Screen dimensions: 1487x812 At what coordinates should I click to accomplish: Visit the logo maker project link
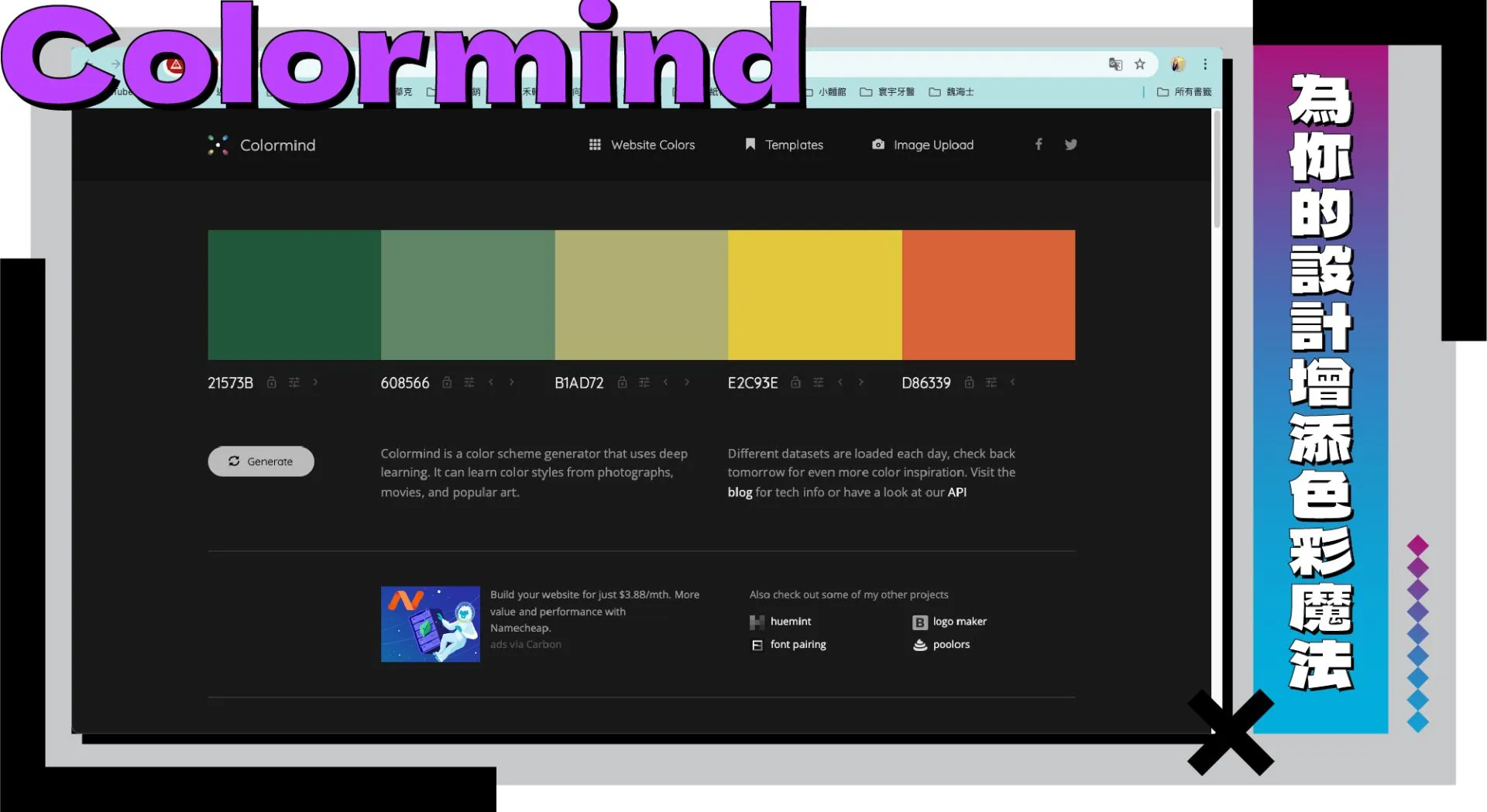point(950,622)
